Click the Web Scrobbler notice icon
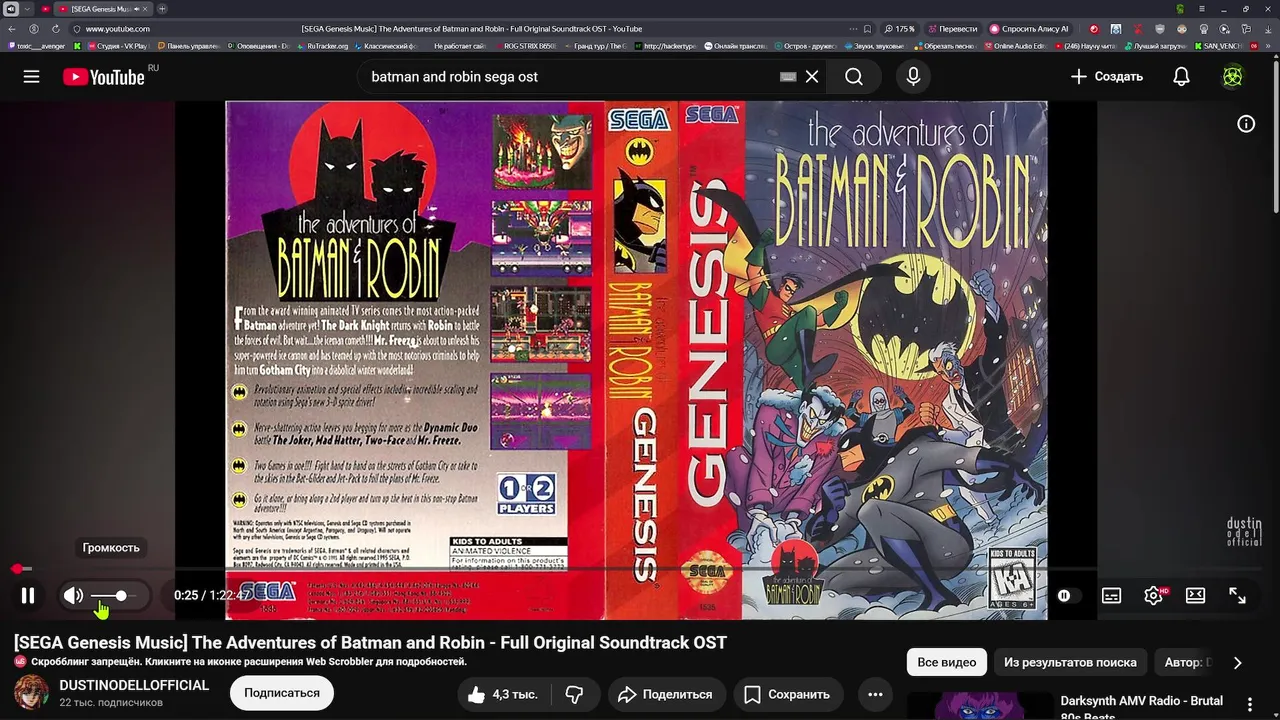1280x720 pixels. pos(20,662)
